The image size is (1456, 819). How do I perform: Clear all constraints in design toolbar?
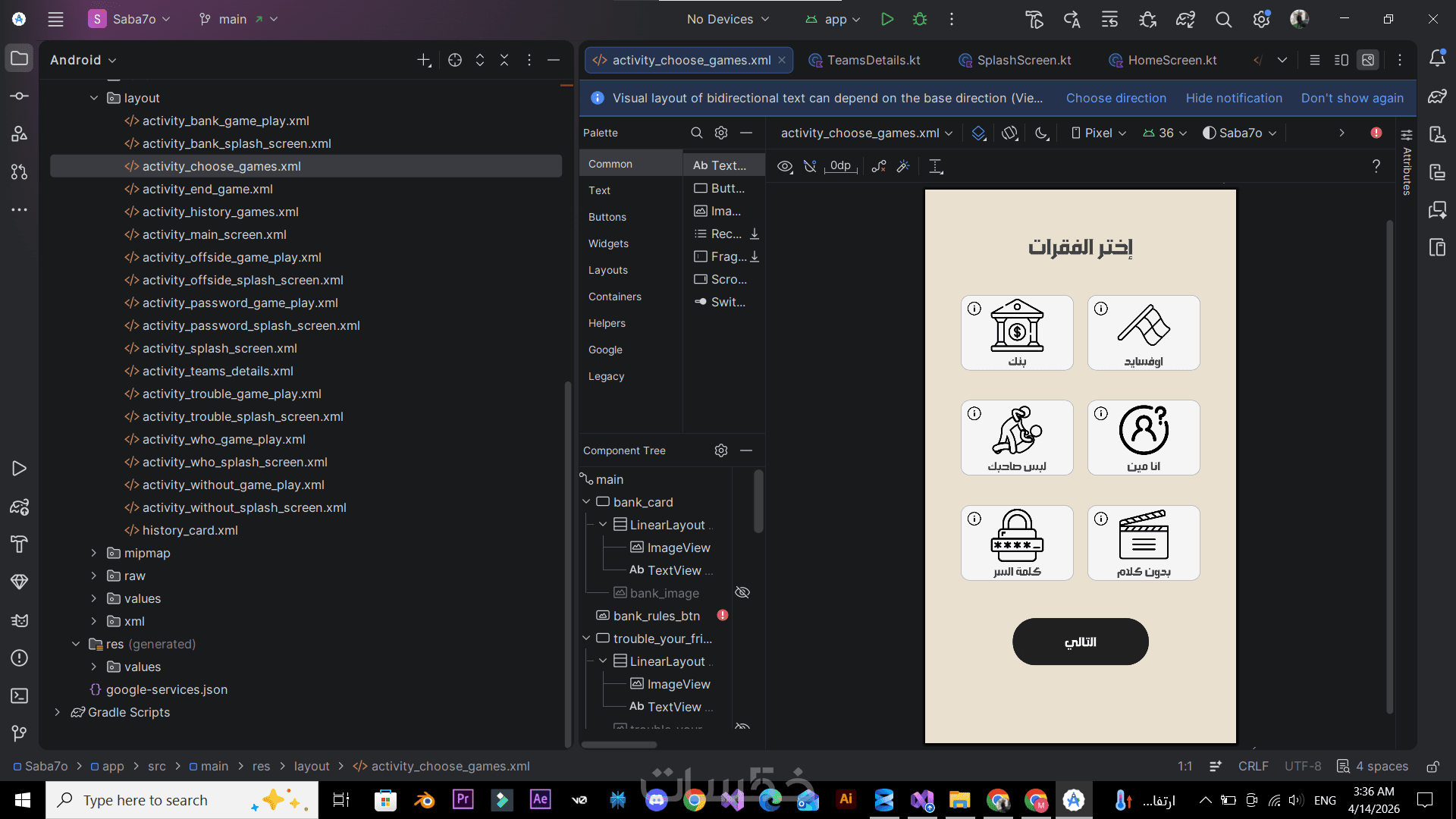[879, 166]
